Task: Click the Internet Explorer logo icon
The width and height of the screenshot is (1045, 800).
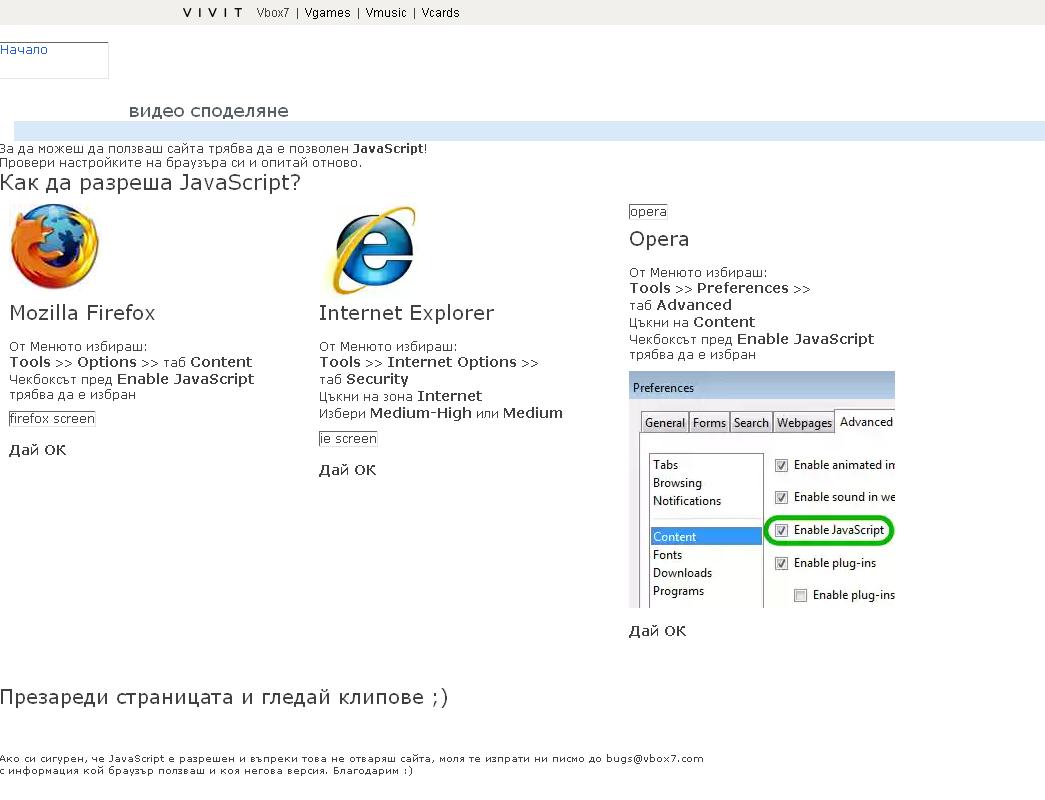Action: pos(373,250)
